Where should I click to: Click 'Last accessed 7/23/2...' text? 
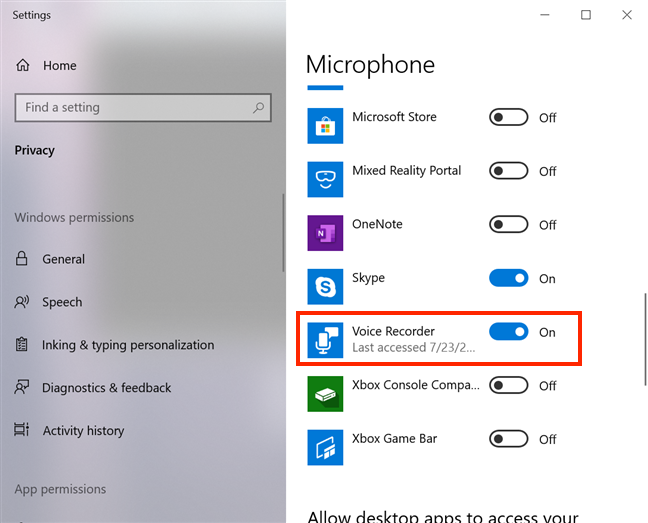pyautogui.click(x=414, y=347)
